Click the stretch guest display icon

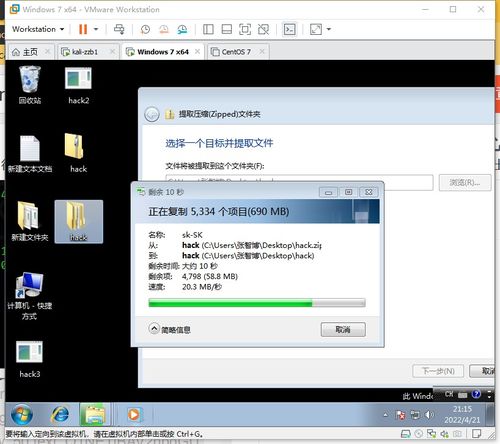316,29
